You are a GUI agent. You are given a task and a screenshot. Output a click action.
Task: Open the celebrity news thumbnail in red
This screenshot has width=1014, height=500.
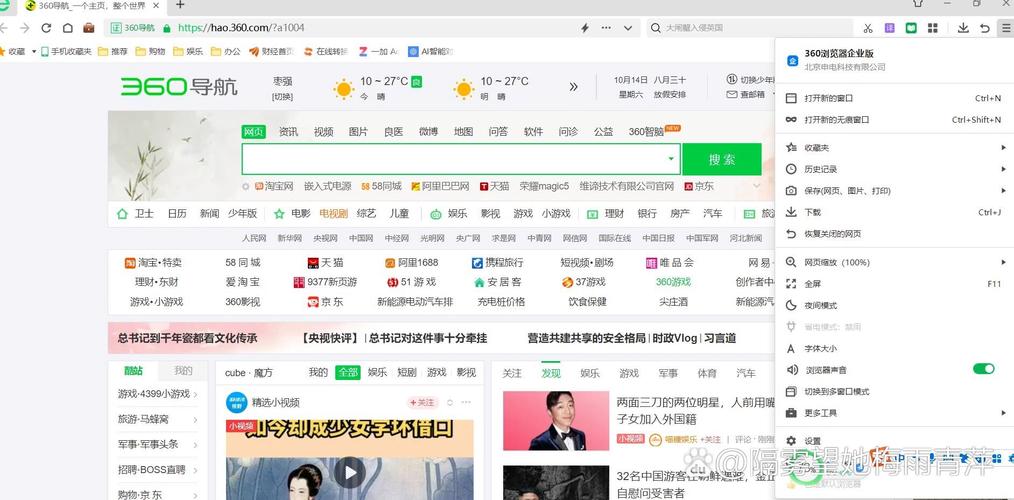[x=556, y=420]
